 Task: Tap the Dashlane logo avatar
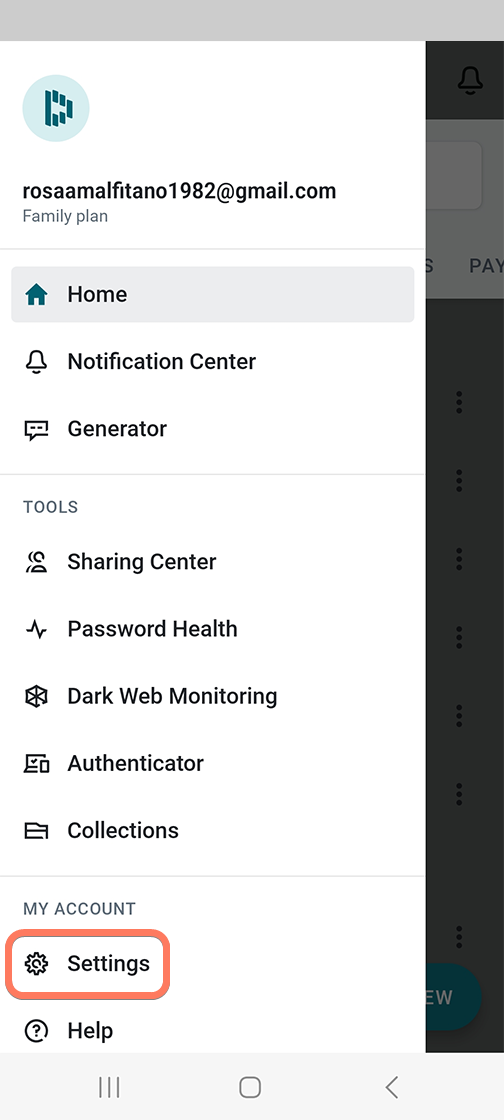point(56,108)
